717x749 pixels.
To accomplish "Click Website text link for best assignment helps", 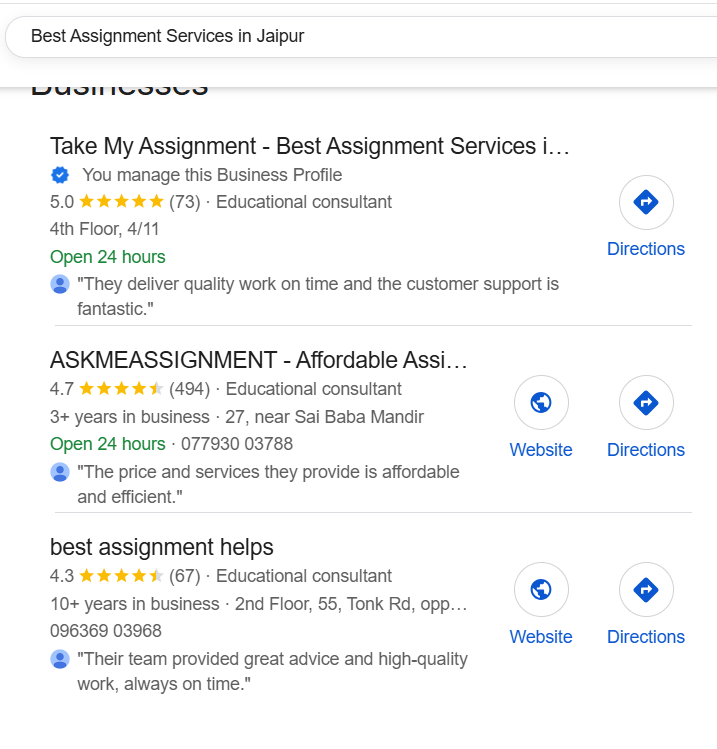I will coord(541,637).
